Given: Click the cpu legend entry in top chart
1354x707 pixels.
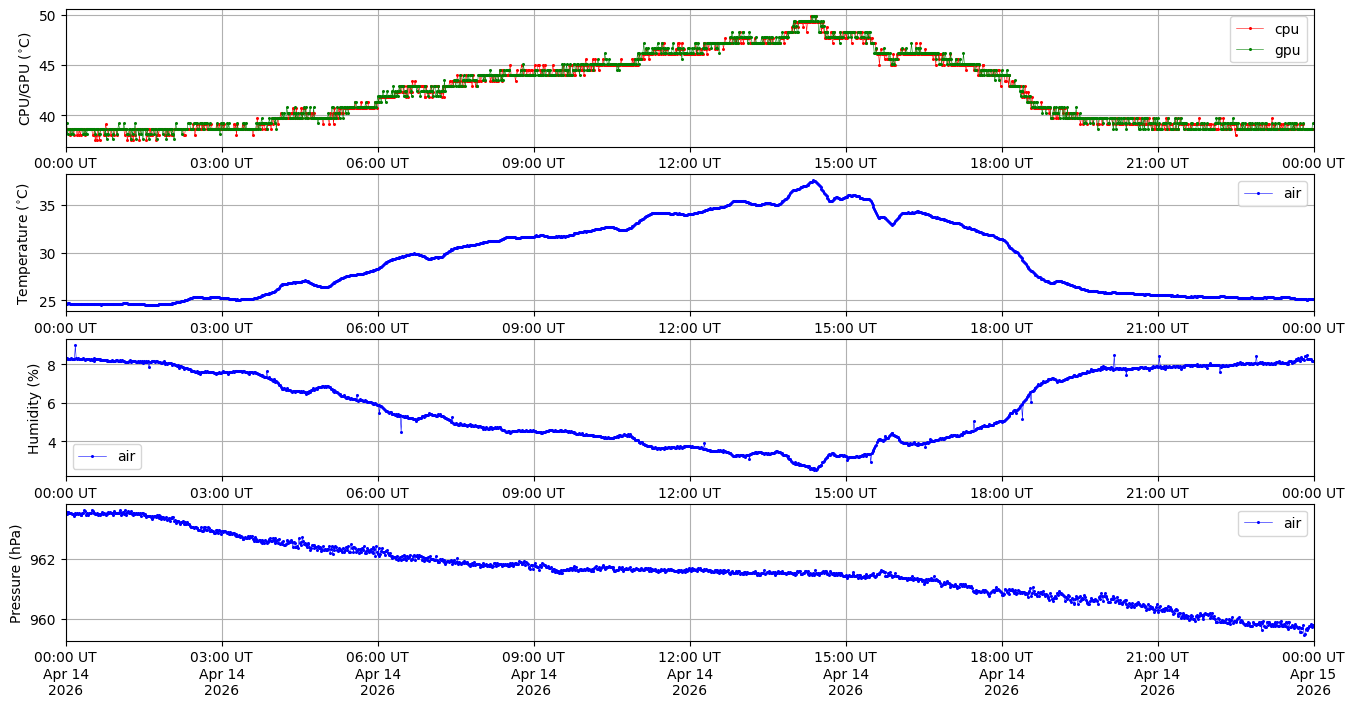Looking at the screenshot, I should coord(1269,29).
